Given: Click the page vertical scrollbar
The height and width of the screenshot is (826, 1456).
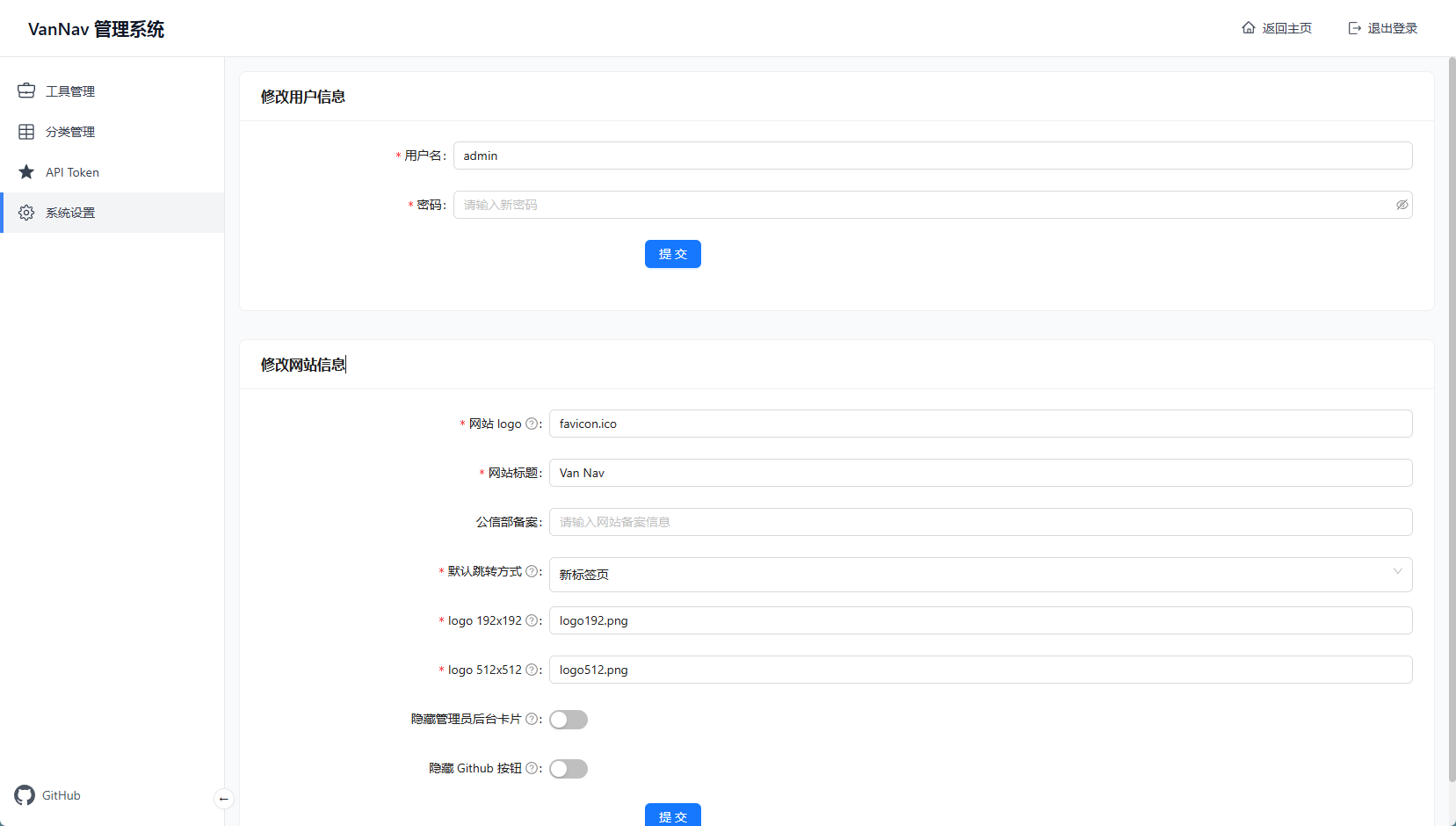Looking at the screenshot, I should point(1452,419).
